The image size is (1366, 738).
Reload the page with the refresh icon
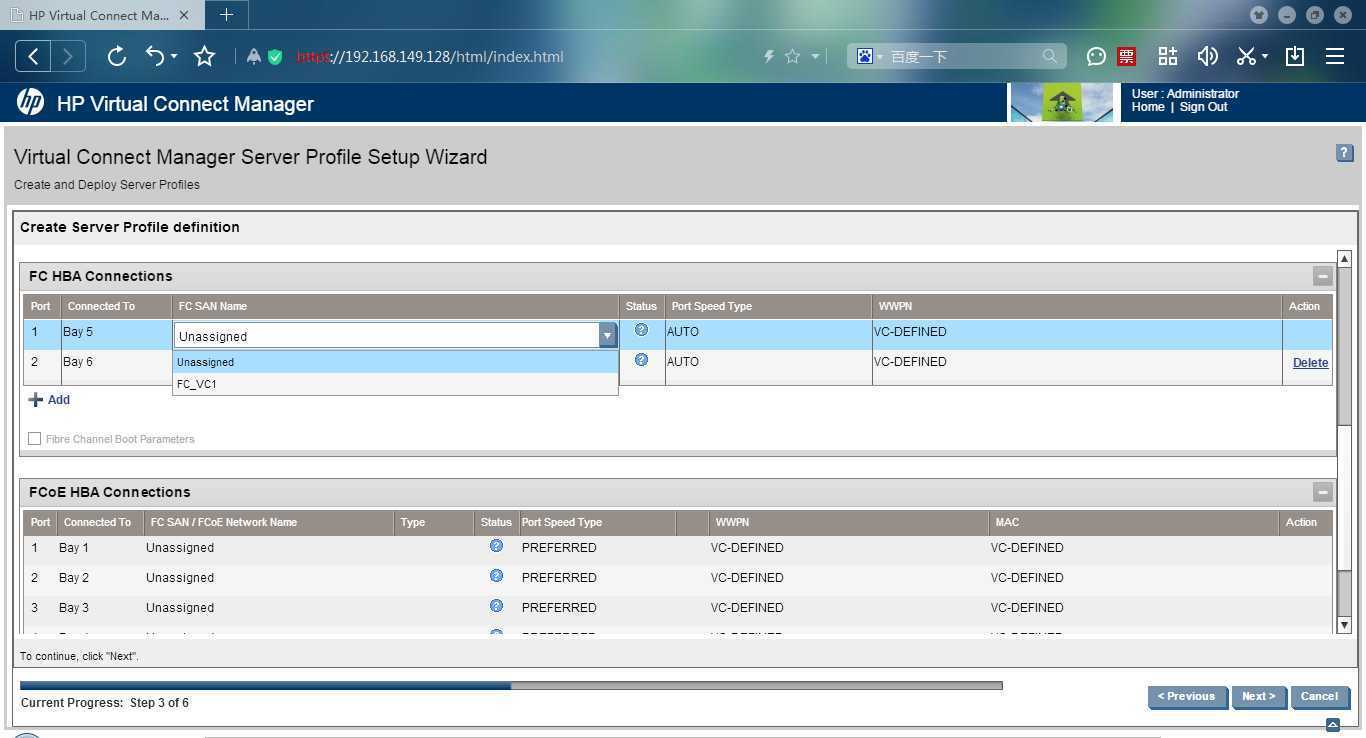pos(117,56)
